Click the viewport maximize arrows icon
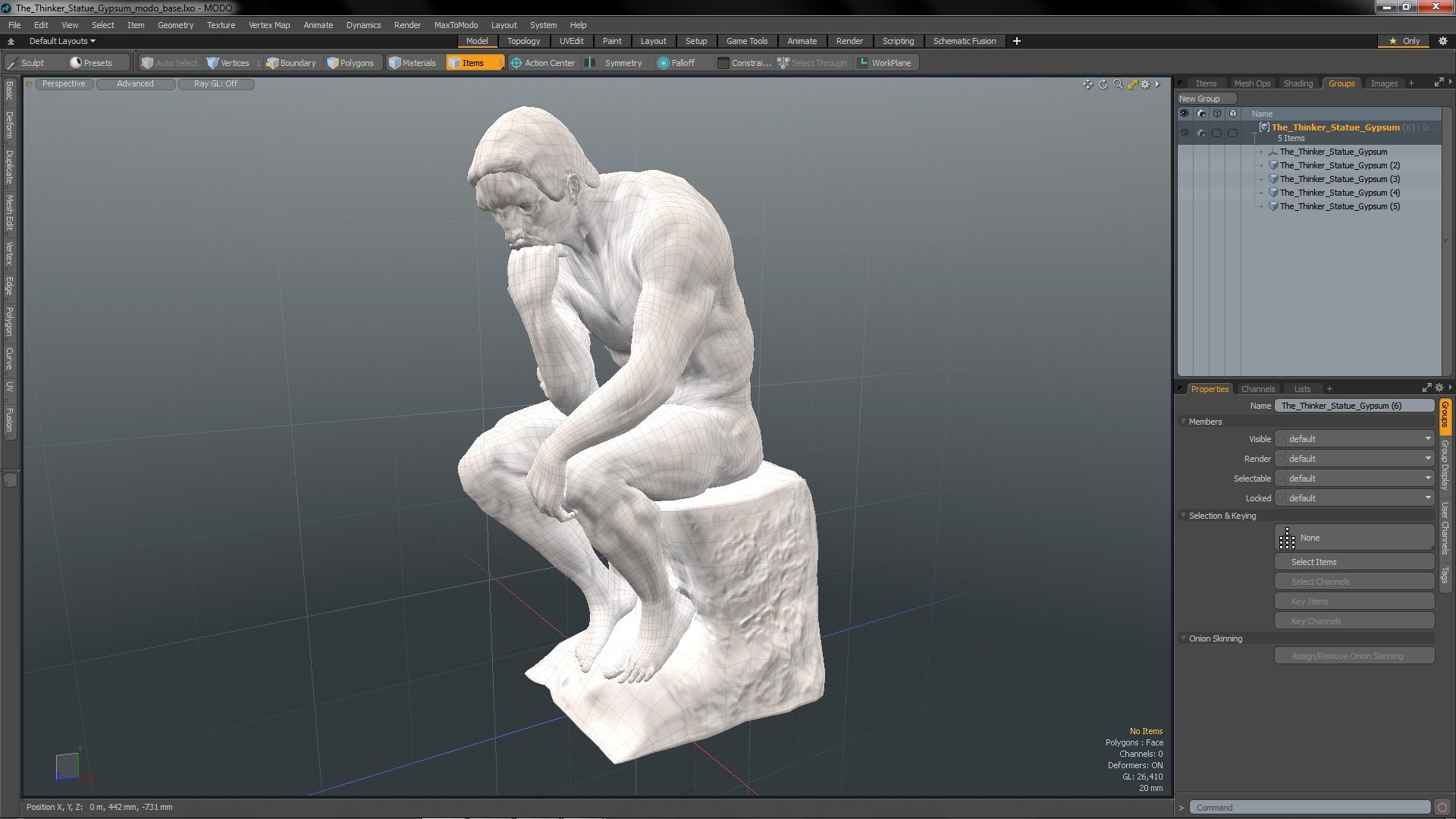1456x819 pixels. tap(1132, 84)
